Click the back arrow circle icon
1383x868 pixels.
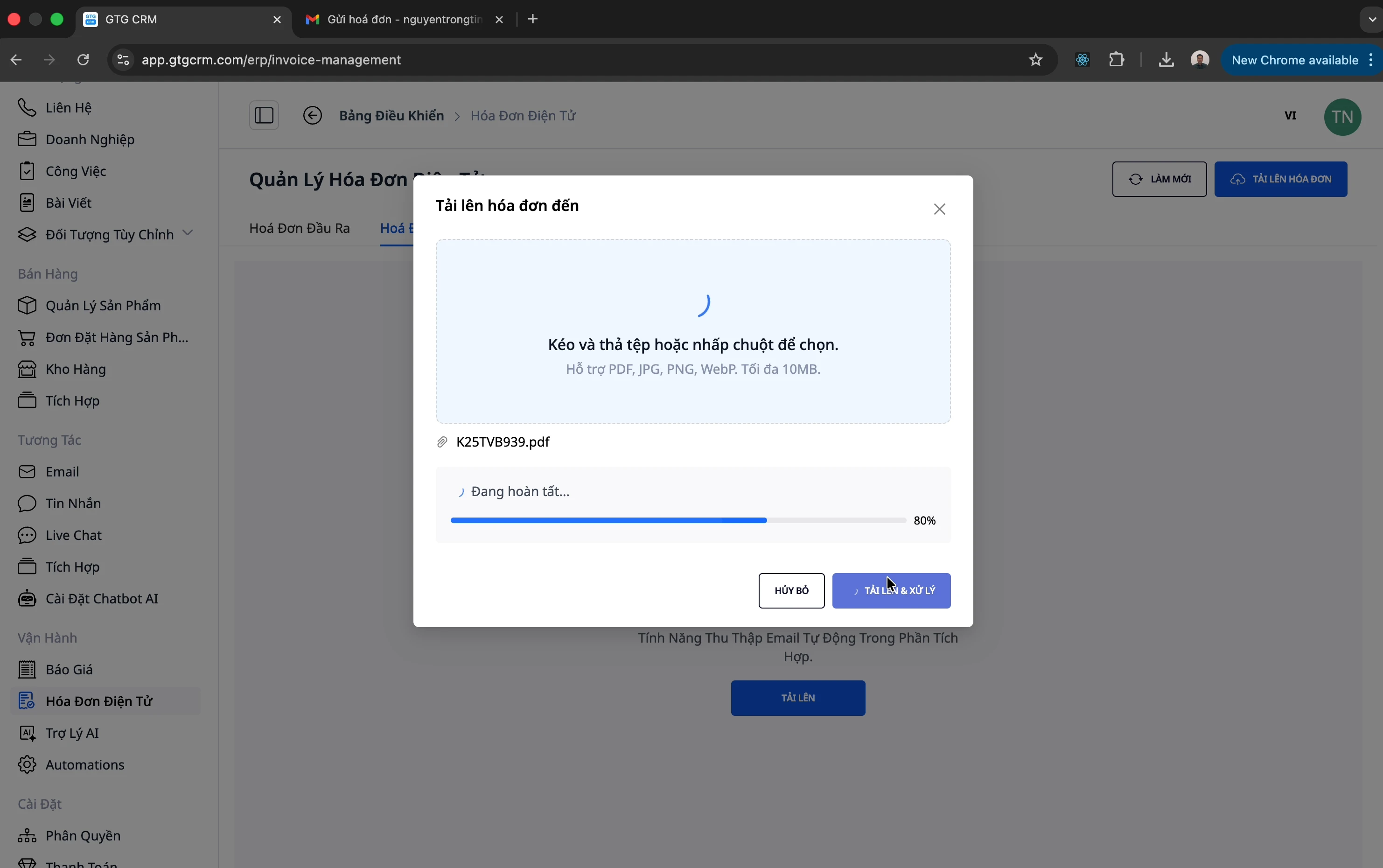[x=313, y=116]
